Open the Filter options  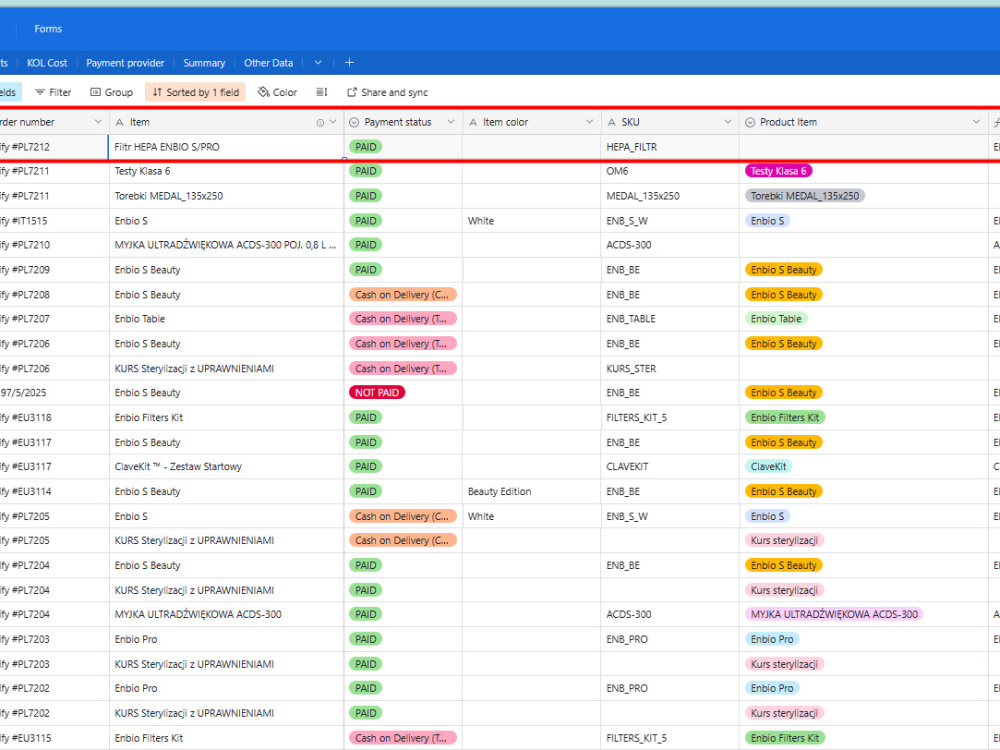pos(53,92)
